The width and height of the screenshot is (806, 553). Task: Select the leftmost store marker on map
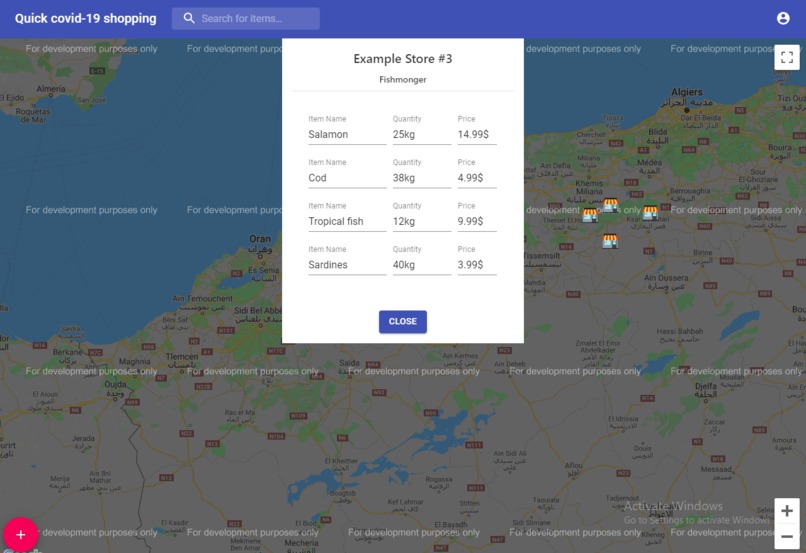[590, 215]
